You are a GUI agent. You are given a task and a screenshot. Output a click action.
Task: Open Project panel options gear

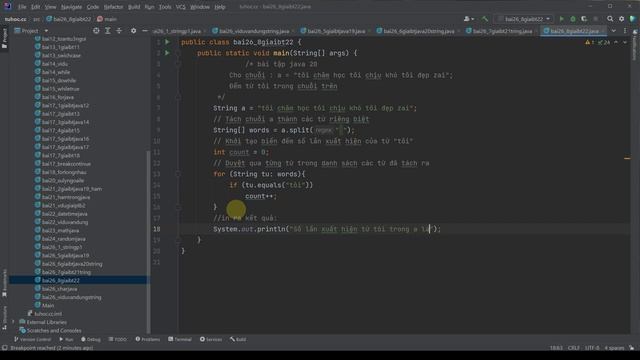click(133, 31)
